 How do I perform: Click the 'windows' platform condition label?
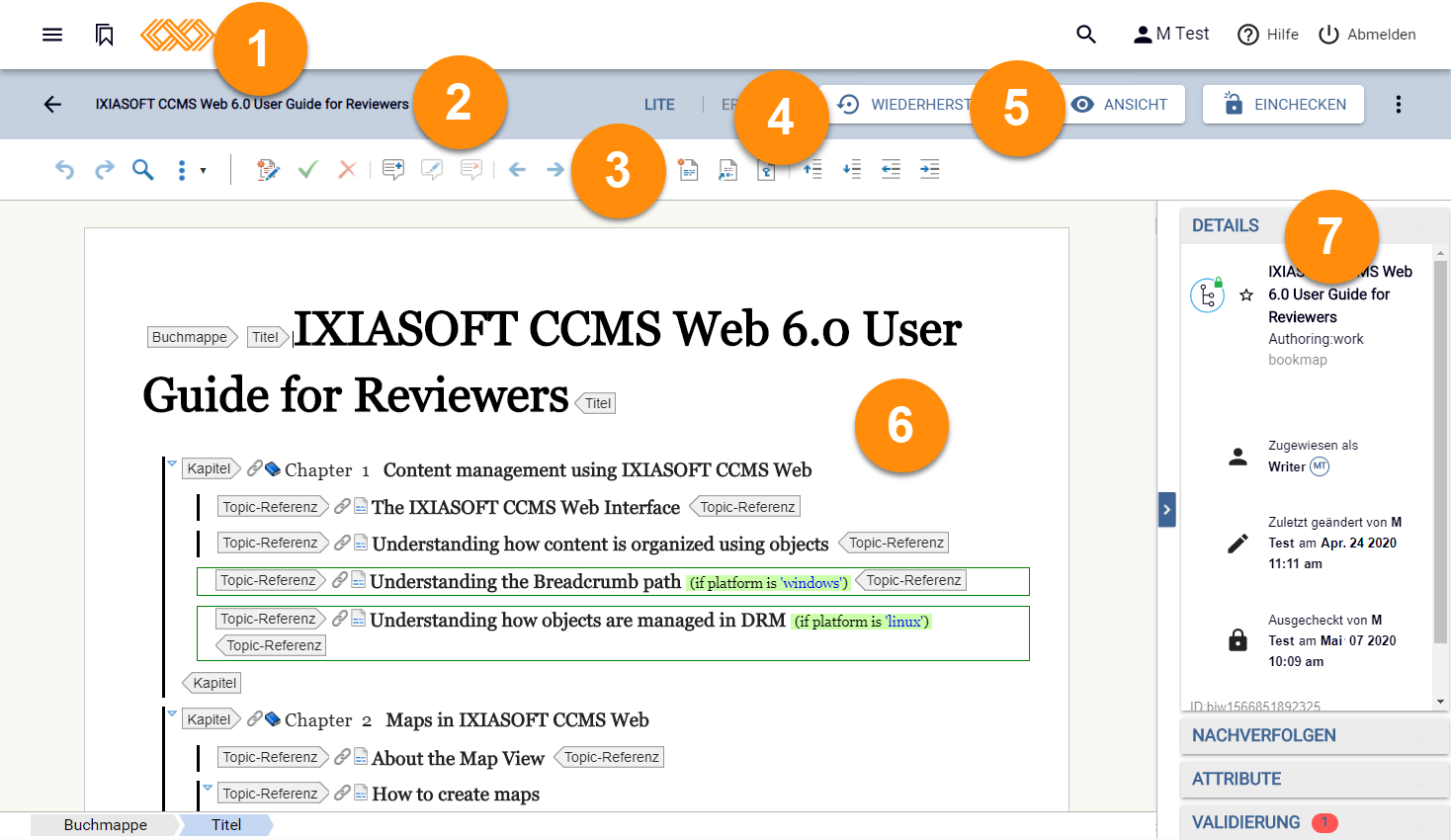pos(768,582)
